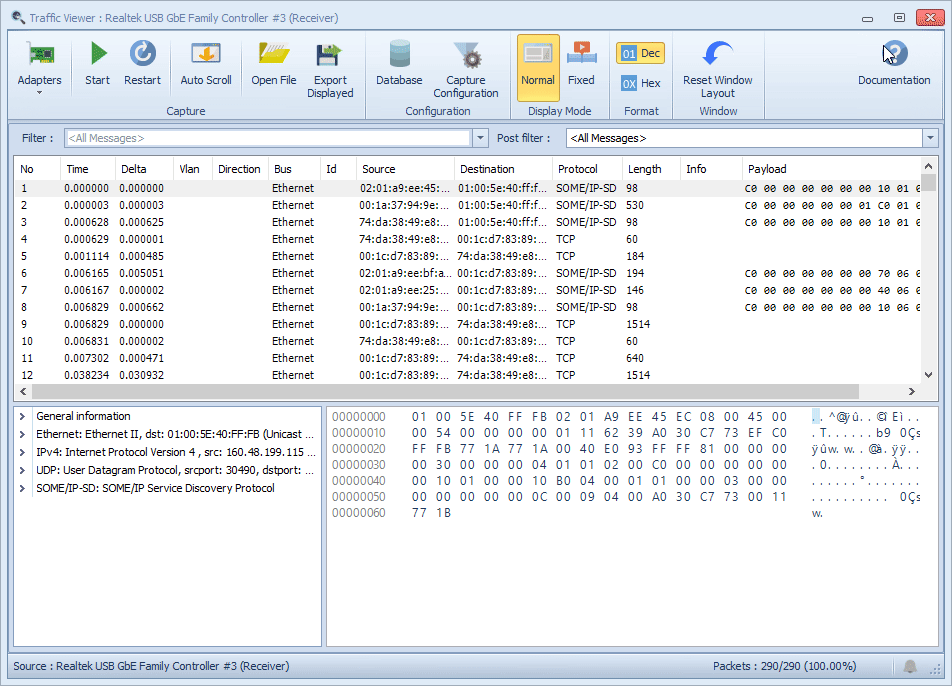This screenshot has width=952, height=686.
Task: Click the Traffic Viewer magnifier title icon
Action: [x=18, y=18]
